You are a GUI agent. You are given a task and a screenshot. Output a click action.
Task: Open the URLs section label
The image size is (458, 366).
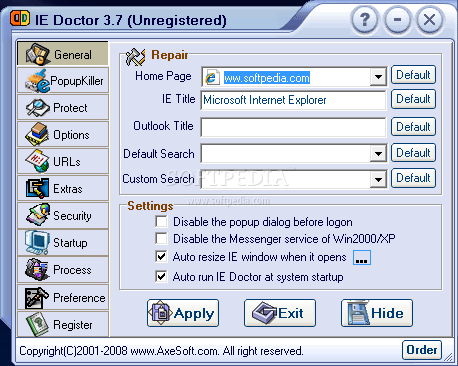tap(67, 162)
